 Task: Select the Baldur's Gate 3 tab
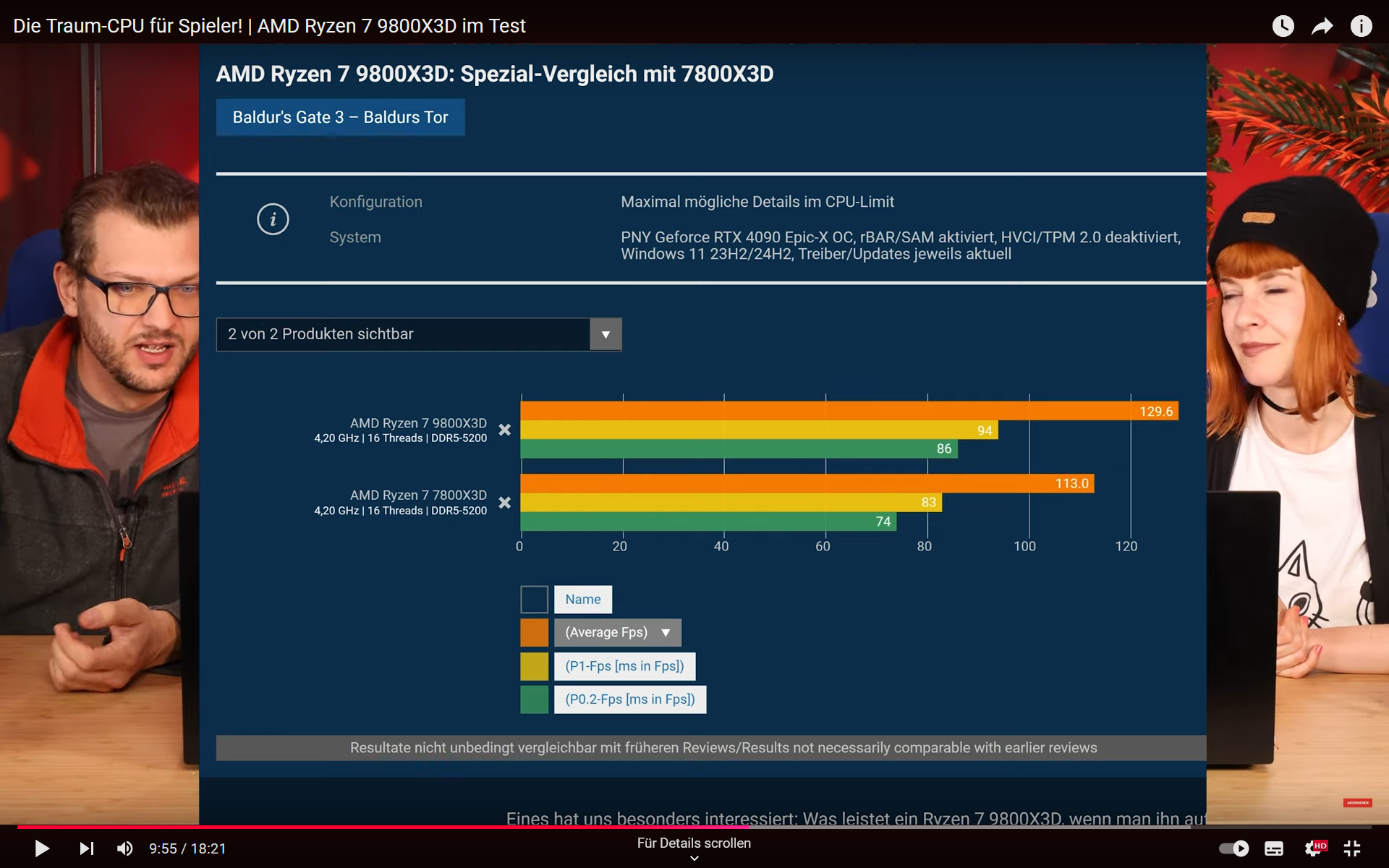pyautogui.click(x=340, y=117)
